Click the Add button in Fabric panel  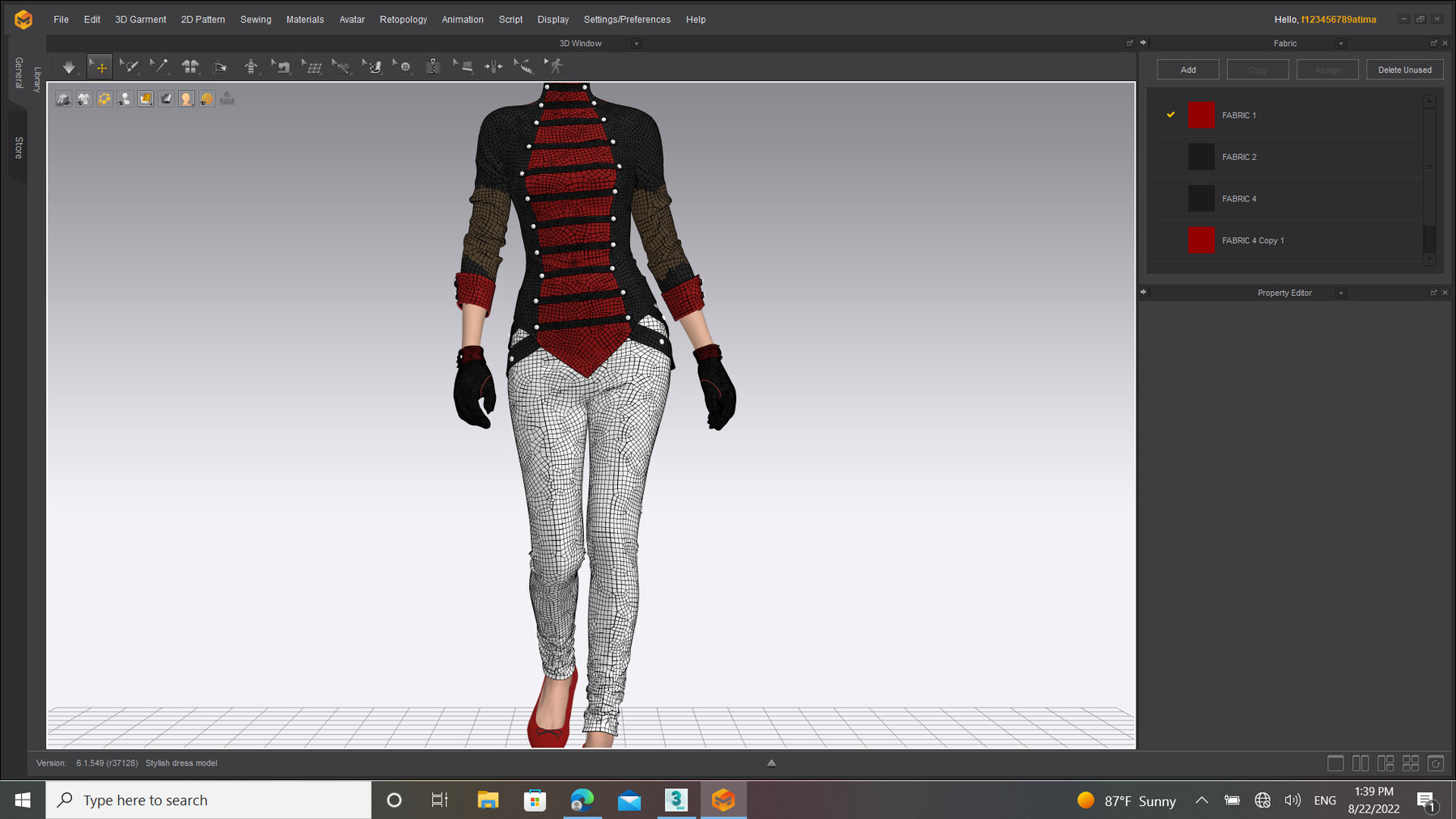point(1187,70)
